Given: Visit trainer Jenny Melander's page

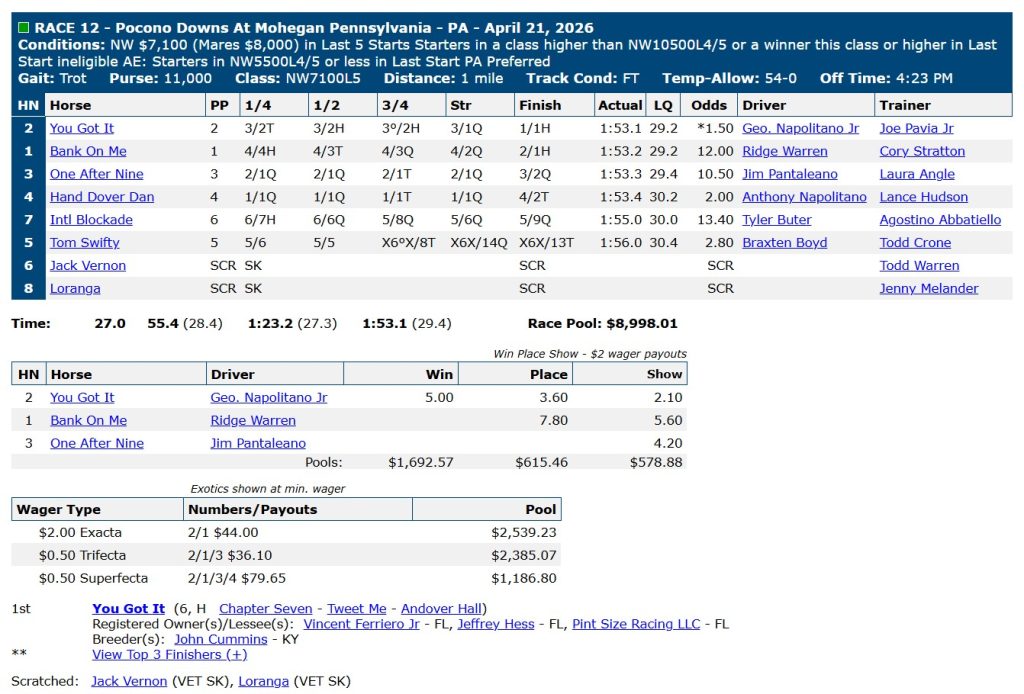Looking at the screenshot, I should tap(928, 289).
